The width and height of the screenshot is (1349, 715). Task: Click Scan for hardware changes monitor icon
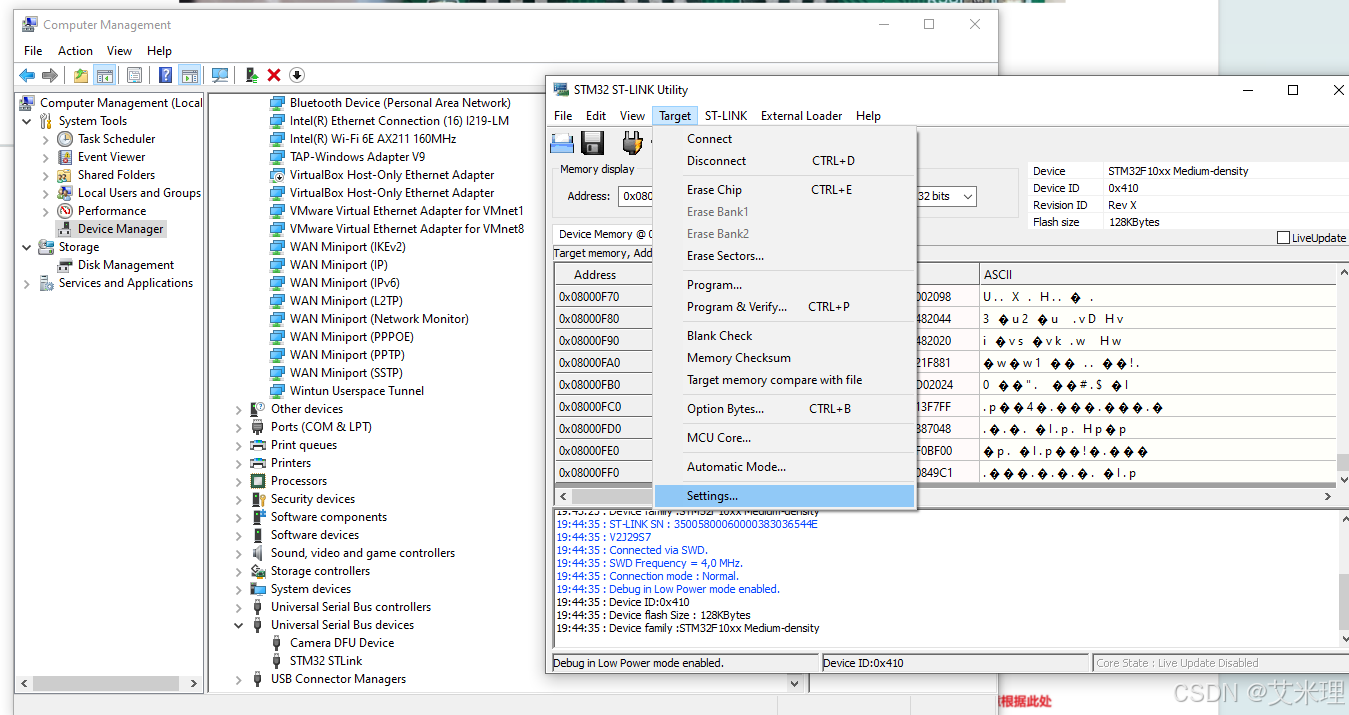pyautogui.click(x=220, y=75)
